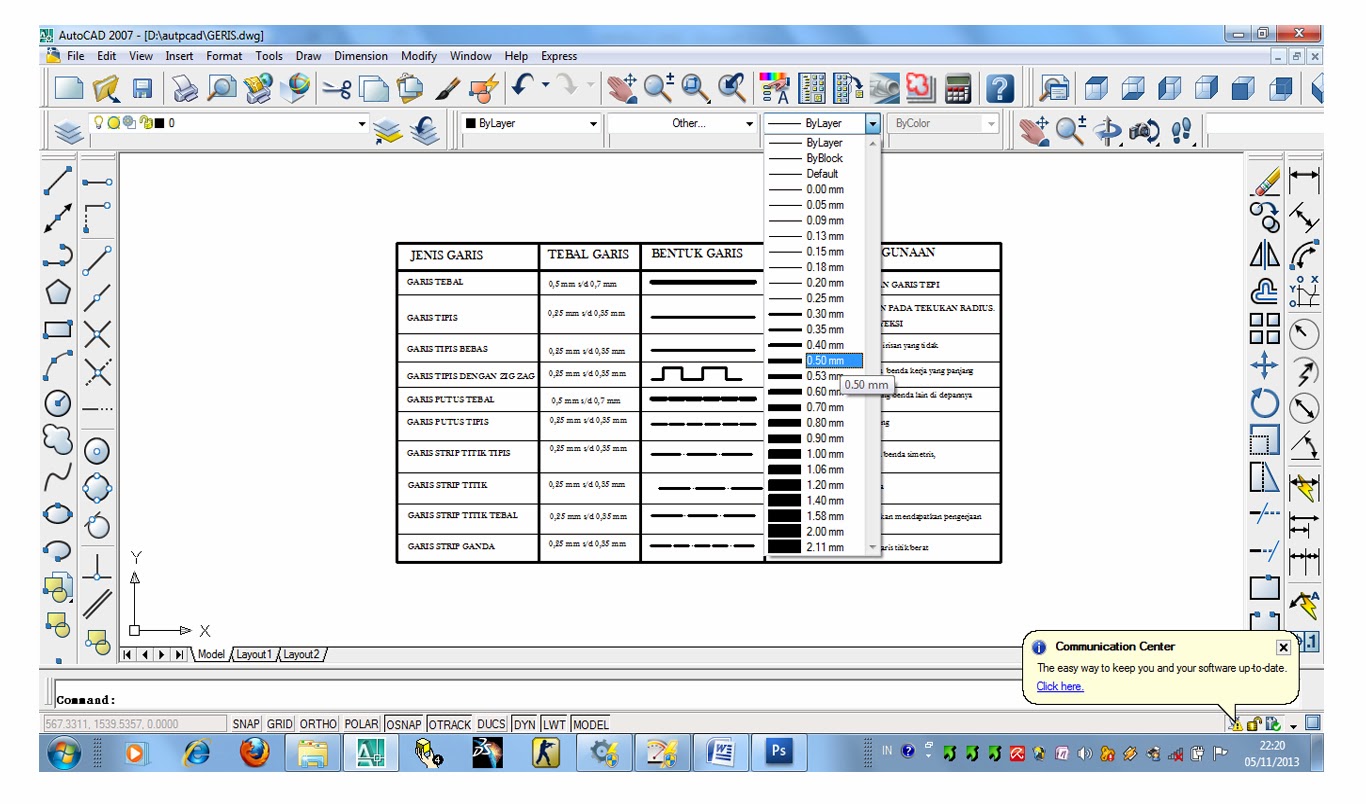
Task: Toggle OSNAP in the status bar
Action: (x=404, y=723)
